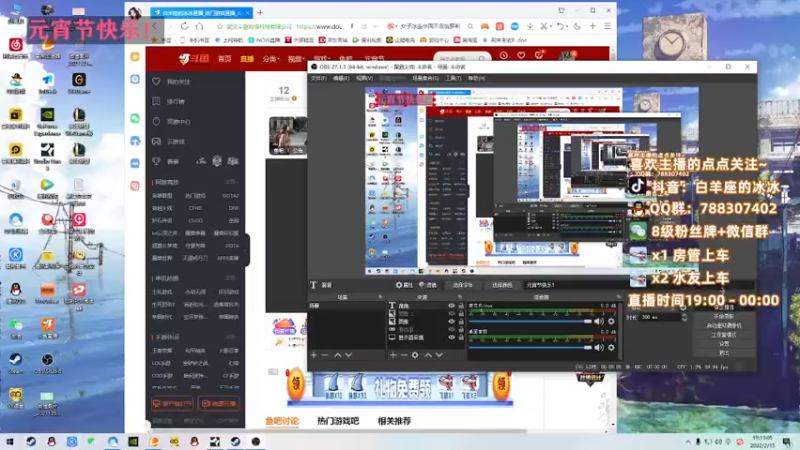Click screenshot scissors icon in browser
This screenshot has width=800, height=450.
tap(543, 26)
